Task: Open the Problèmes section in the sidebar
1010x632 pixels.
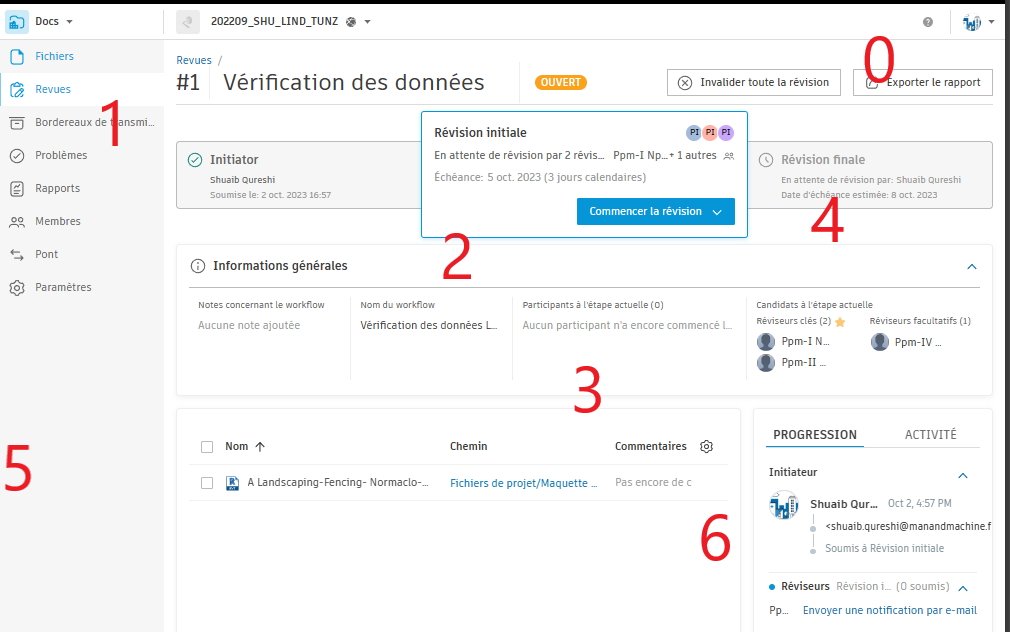Action: [x=62, y=155]
